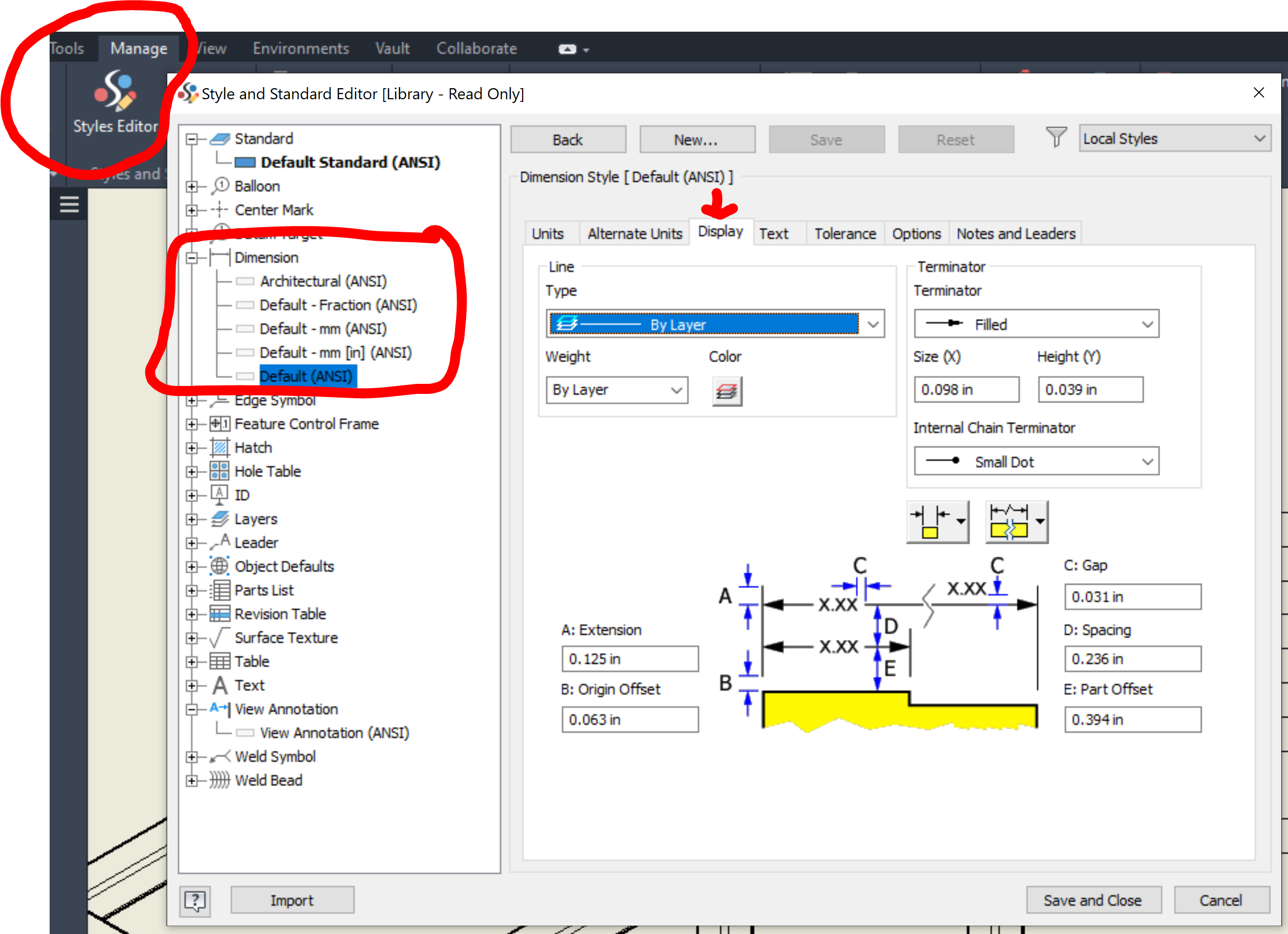Viewport: 1288px width, 934px height.
Task: Click the Cancel button
Action: pyautogui.click(x=1221, y=901)
